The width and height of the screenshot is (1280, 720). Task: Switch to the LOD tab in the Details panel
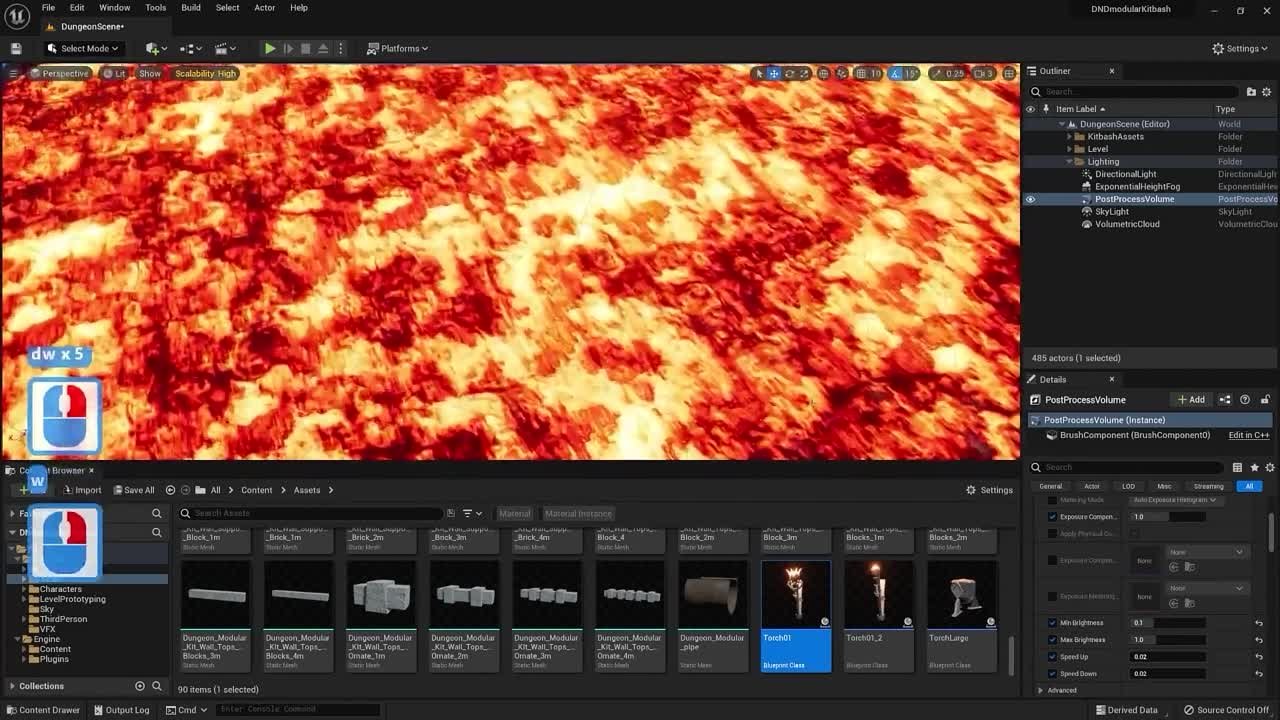click(1128, 486)
